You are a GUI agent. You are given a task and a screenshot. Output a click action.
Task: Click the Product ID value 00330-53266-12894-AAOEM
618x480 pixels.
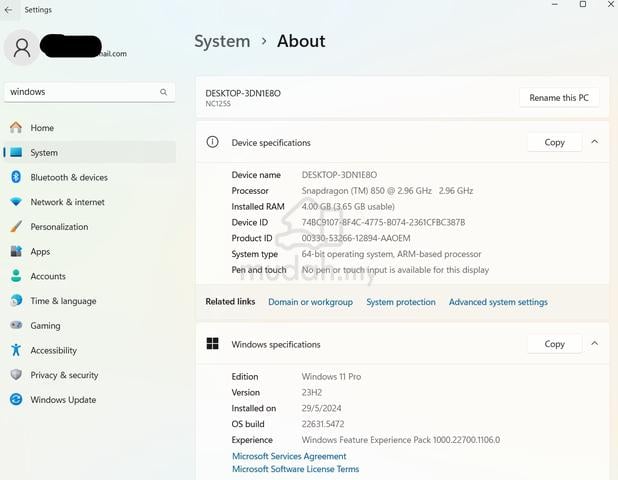pos(356,238)
